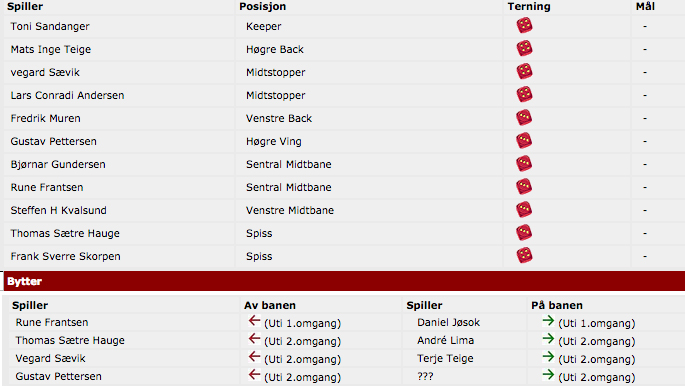Click the dice icon for Bjørnar Gundersen
Screen dimensions: 685x387
[524, 163]
